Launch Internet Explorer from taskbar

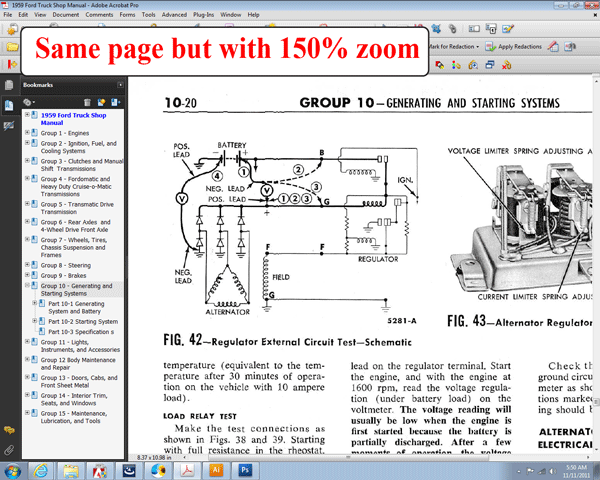(40, 471)
